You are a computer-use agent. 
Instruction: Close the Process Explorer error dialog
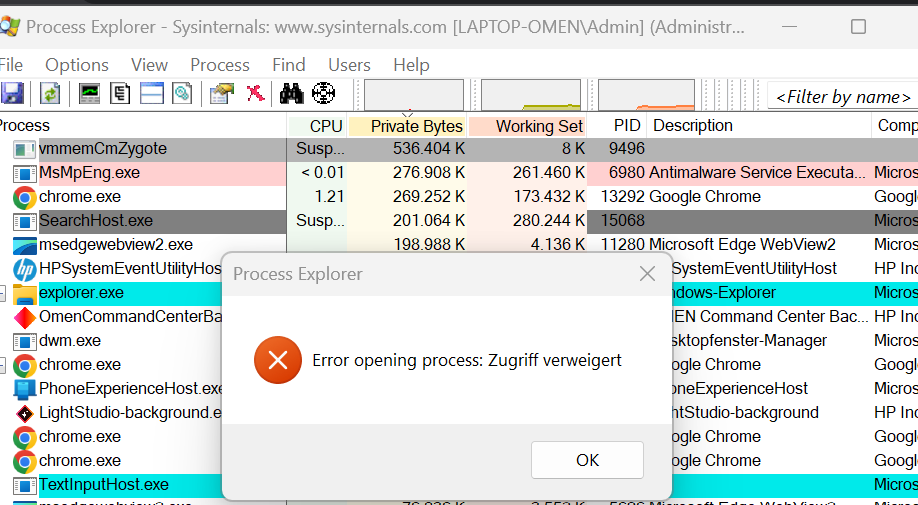pos(647,274)
